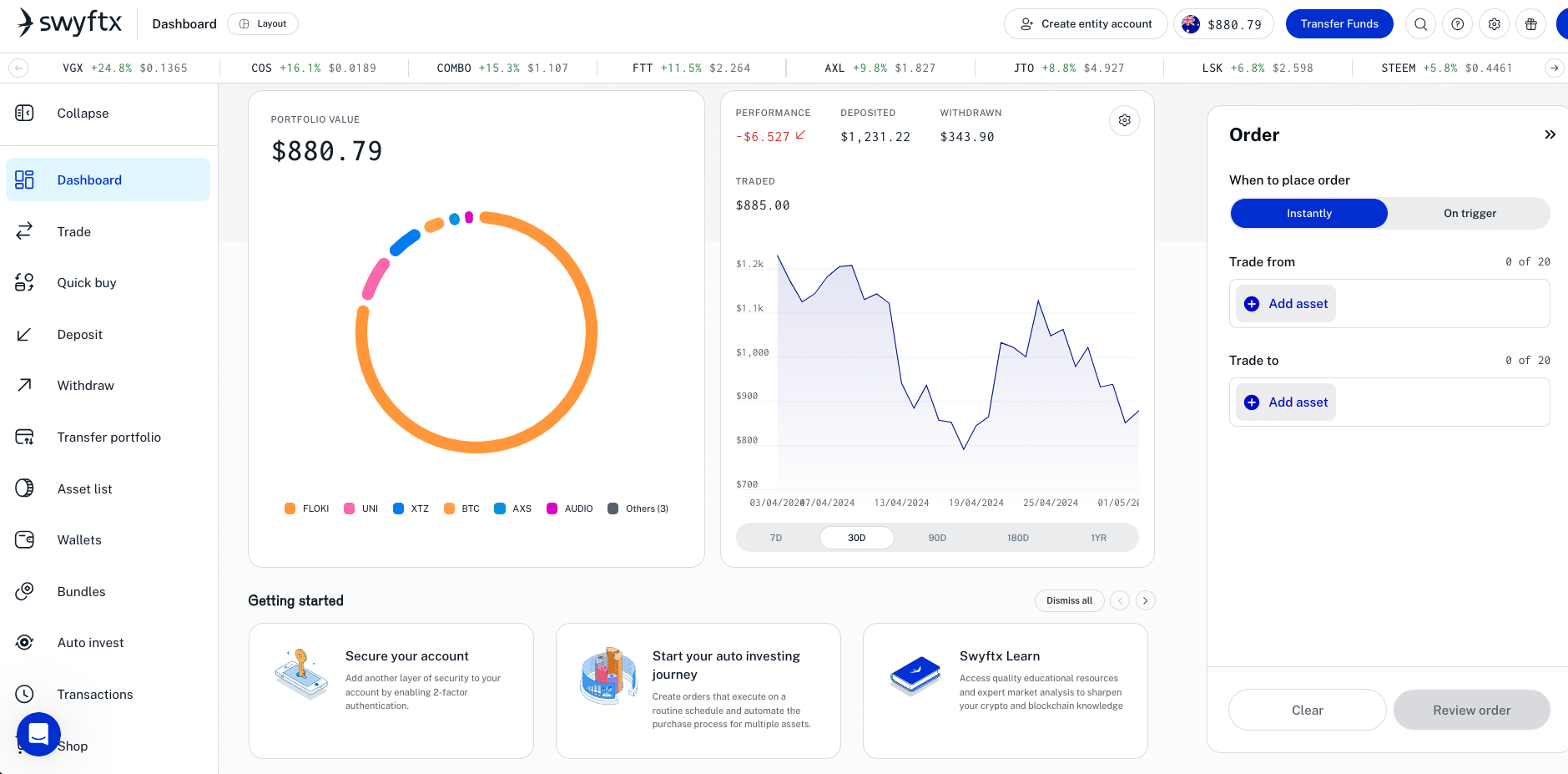The height and width of the screenshot is (774, 1568).
Task: Click the FTT ticker entry
Action: click(691, 68)
